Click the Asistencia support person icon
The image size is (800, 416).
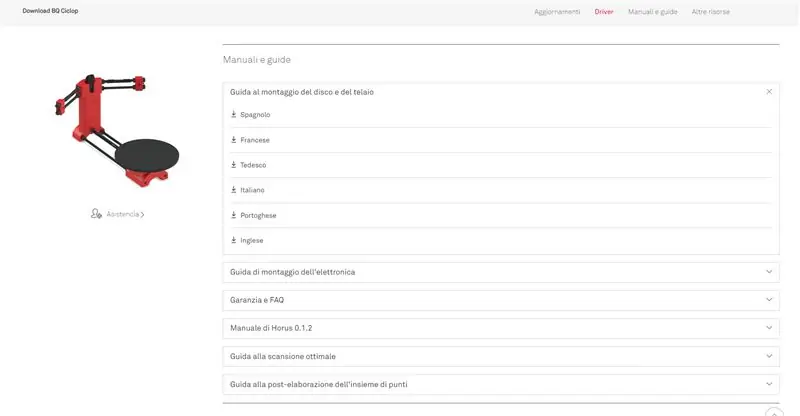[x=96, y=214]
